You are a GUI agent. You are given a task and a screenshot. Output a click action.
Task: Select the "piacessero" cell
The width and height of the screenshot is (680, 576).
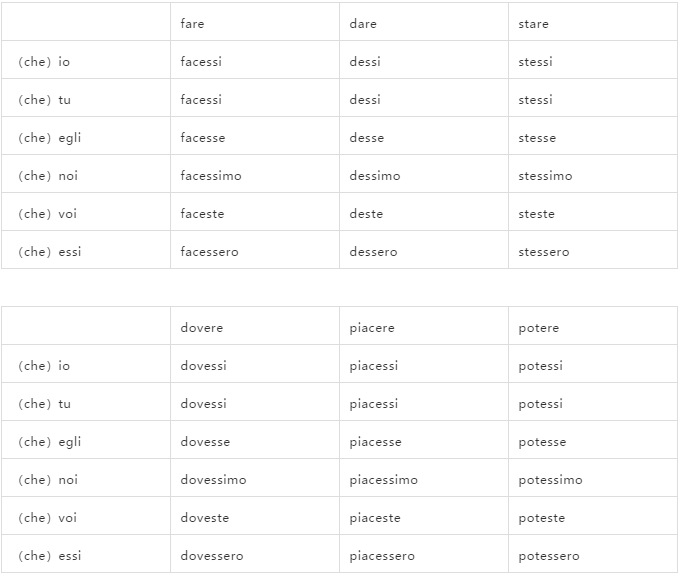pos(382,556)
